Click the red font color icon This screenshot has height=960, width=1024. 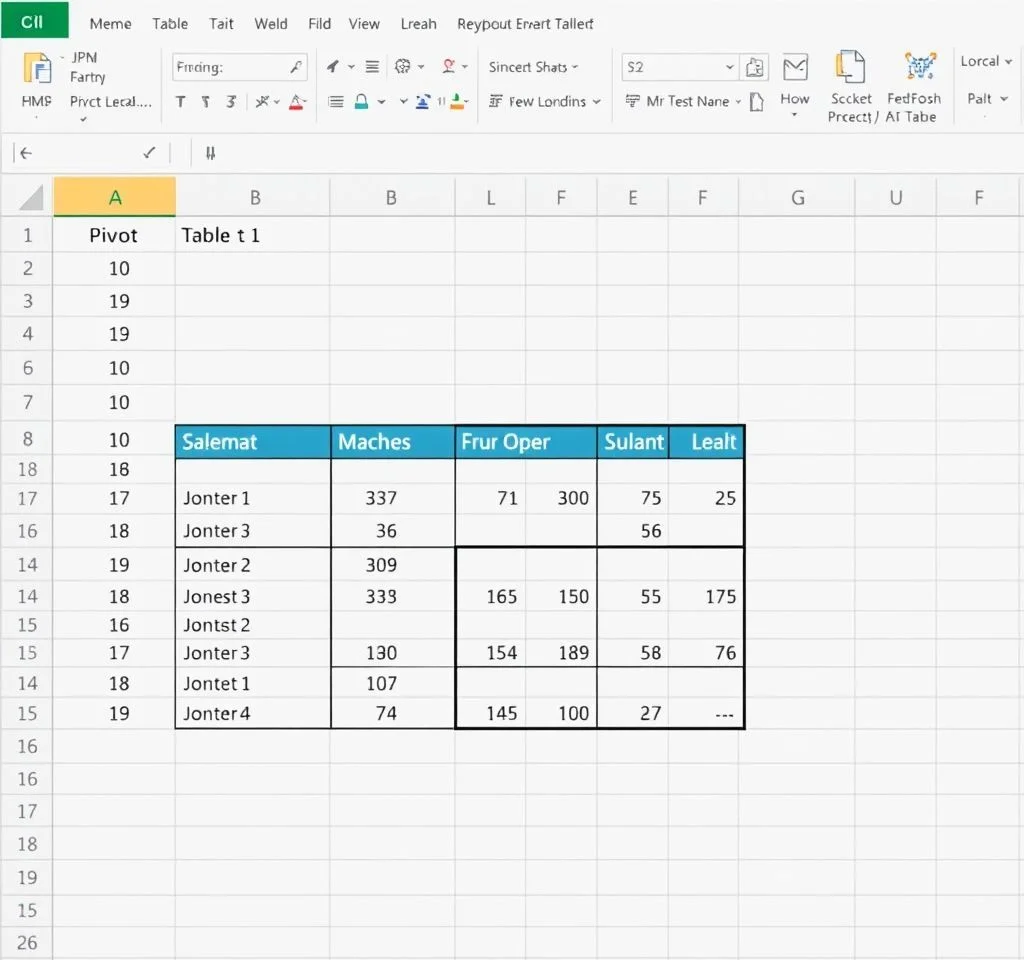[x=296, y=102]
